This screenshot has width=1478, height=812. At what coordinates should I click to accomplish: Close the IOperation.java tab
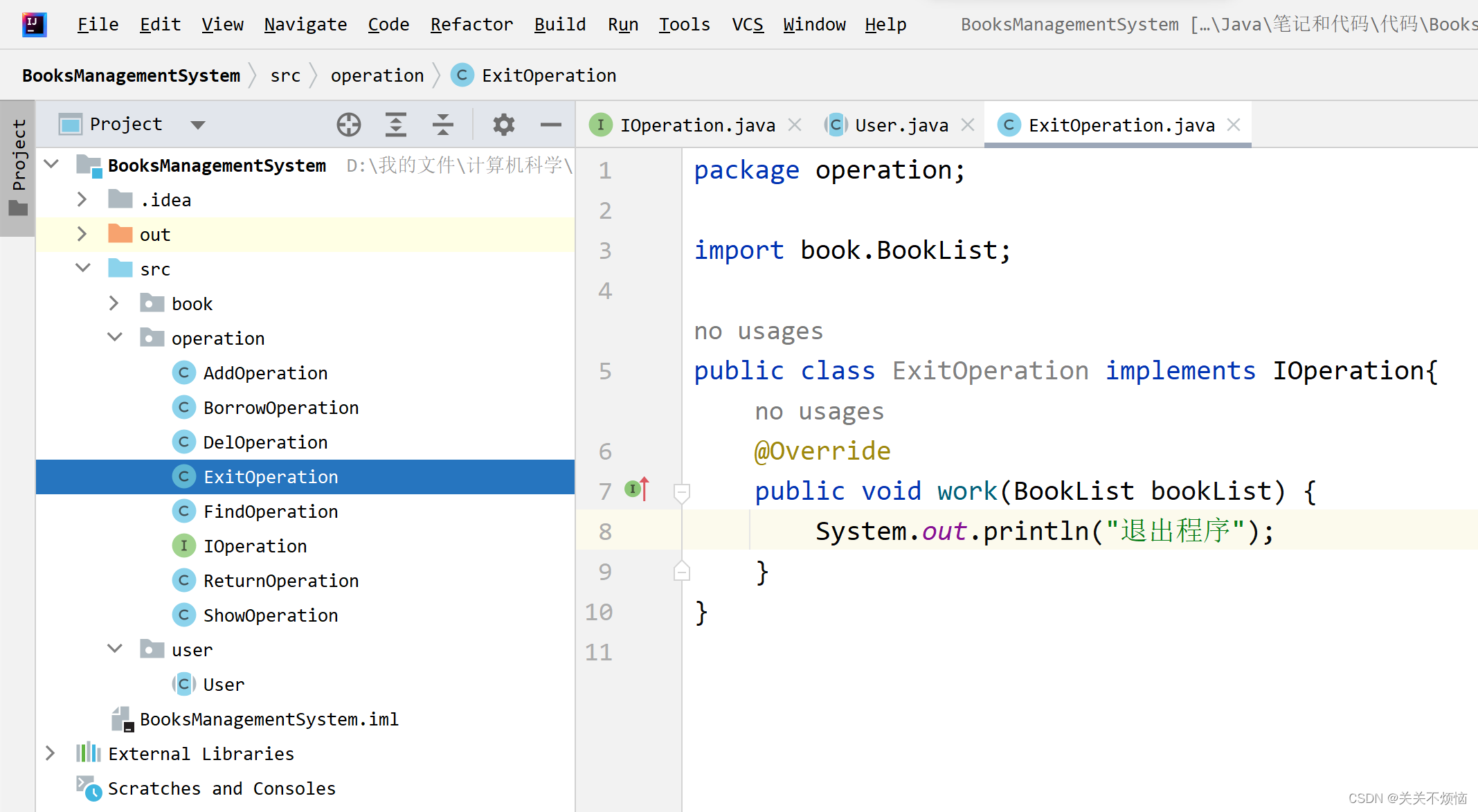pyautogui.click(x=795, y=125)
